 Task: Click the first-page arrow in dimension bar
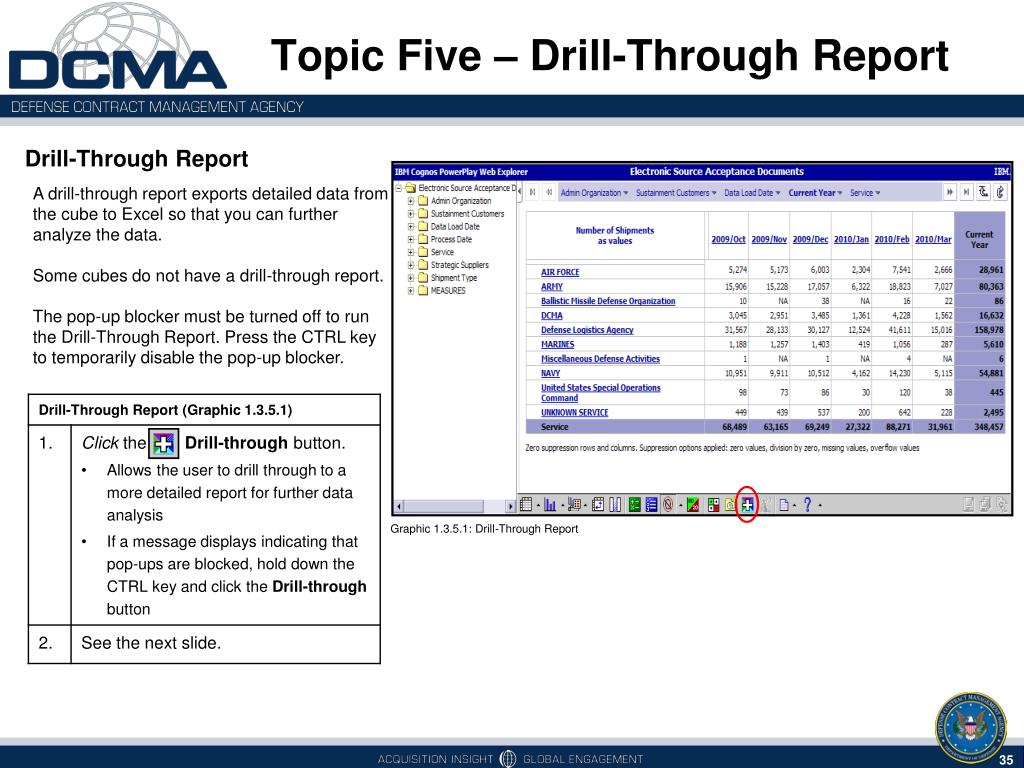coord(533,193)
